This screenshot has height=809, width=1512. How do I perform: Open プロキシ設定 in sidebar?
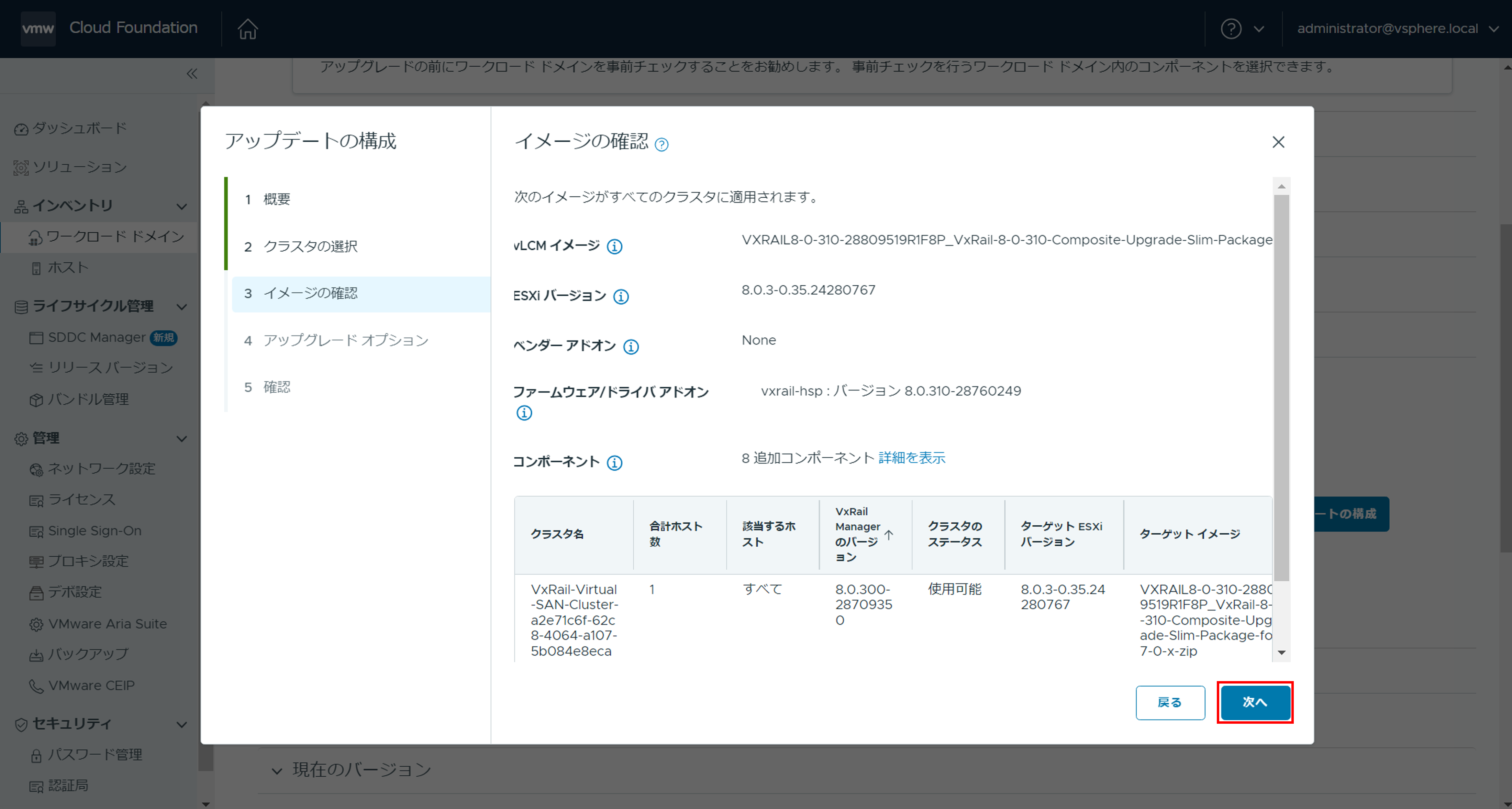(x=88, y=561)
